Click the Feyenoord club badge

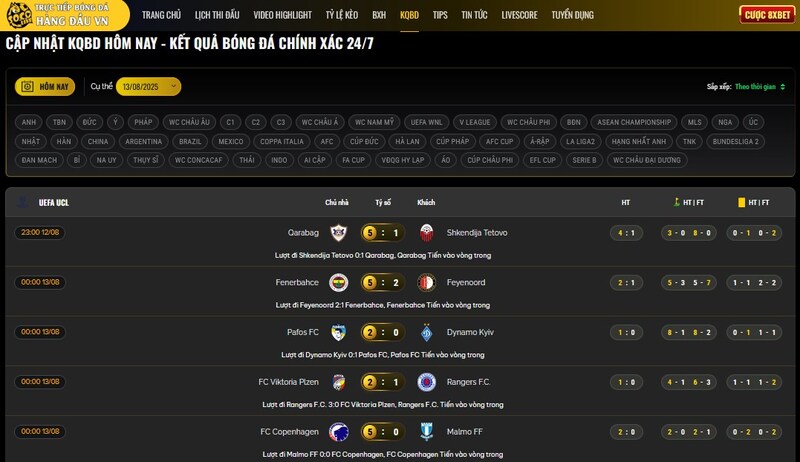click(427, 282)
